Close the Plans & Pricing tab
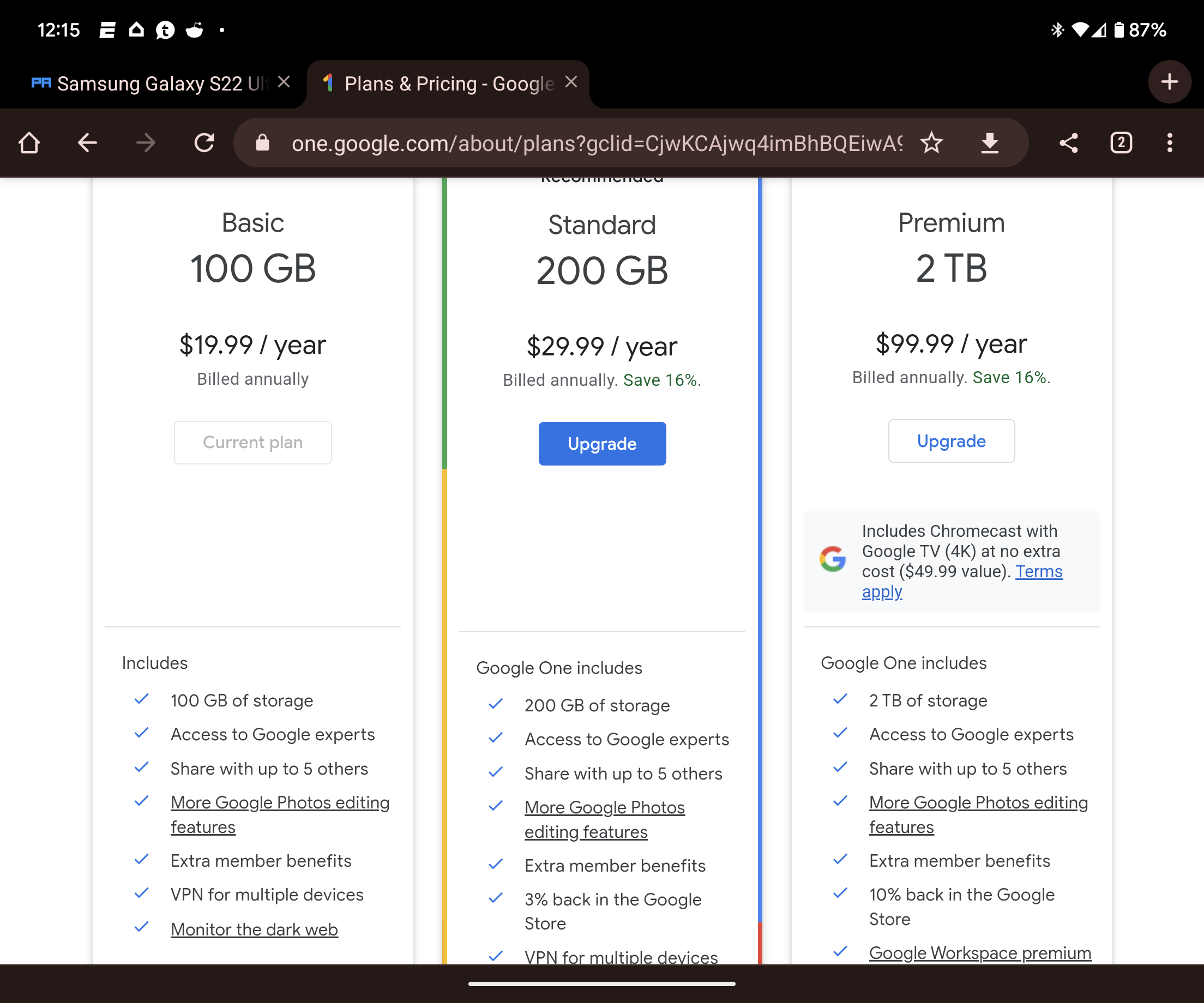 (x=571, y=82)
